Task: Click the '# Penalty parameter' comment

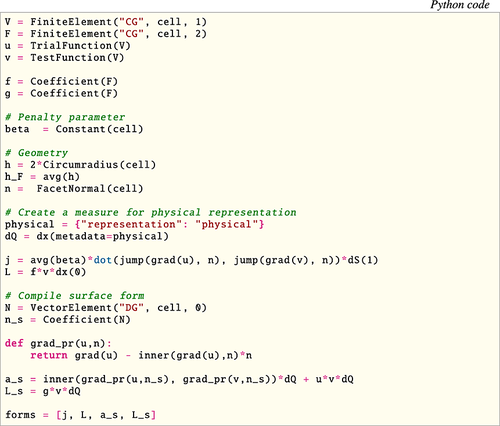Action: pos(65,117)
